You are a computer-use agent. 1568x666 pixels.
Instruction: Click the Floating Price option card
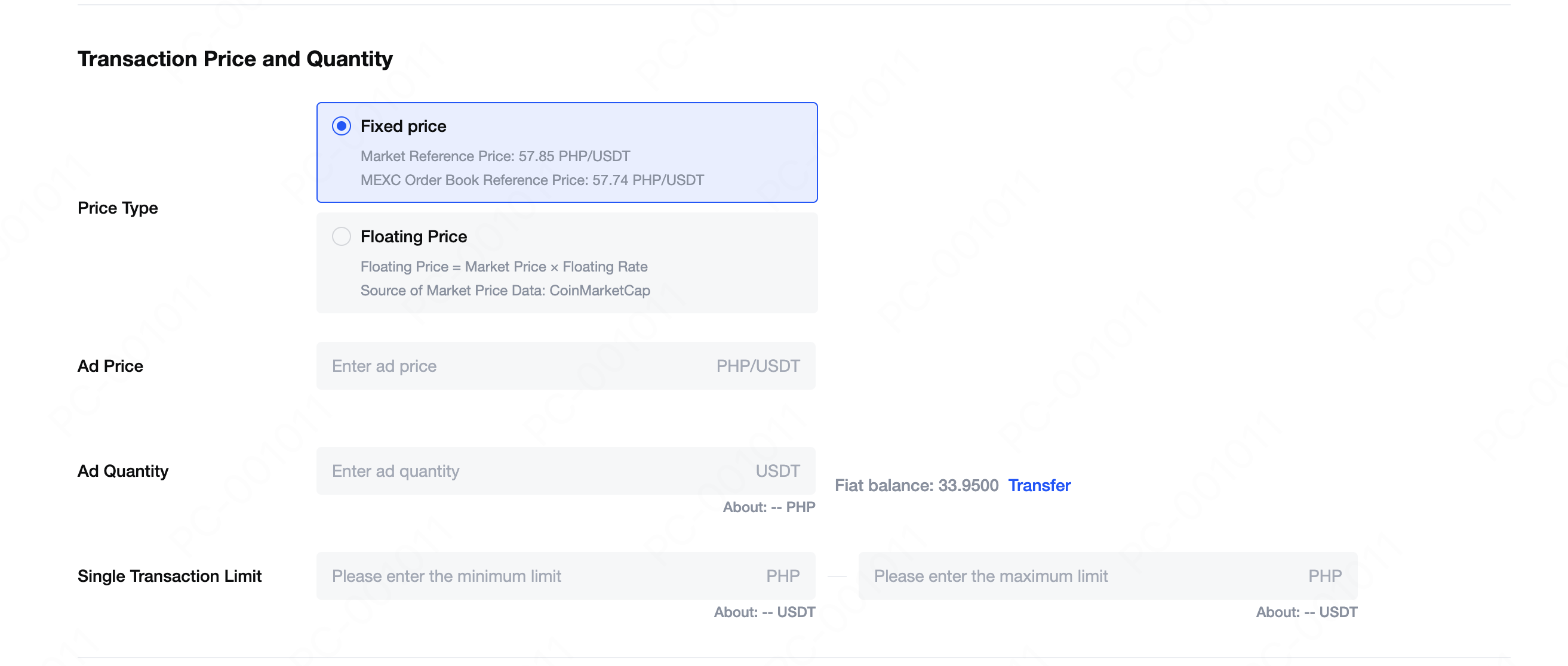[x=567, y=263]
